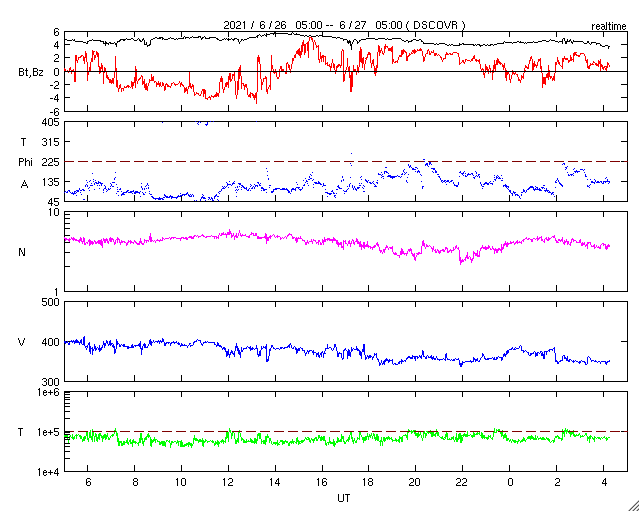640x512 pixels.
Task: Click the "405" tick on the Phi panel
Action: (x=51, y=122)
